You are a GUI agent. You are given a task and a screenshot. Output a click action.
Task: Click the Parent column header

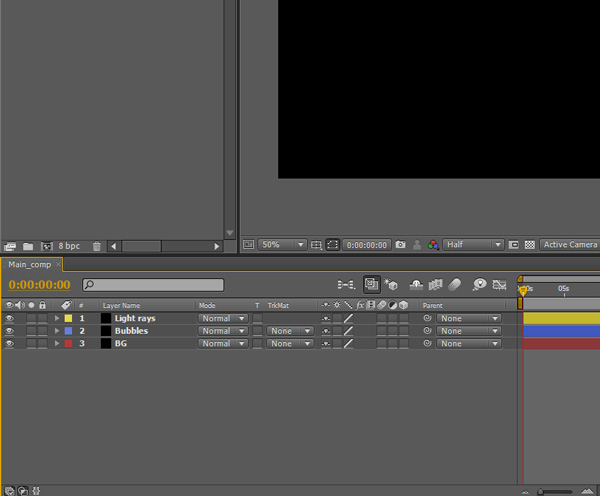point(432,305)
